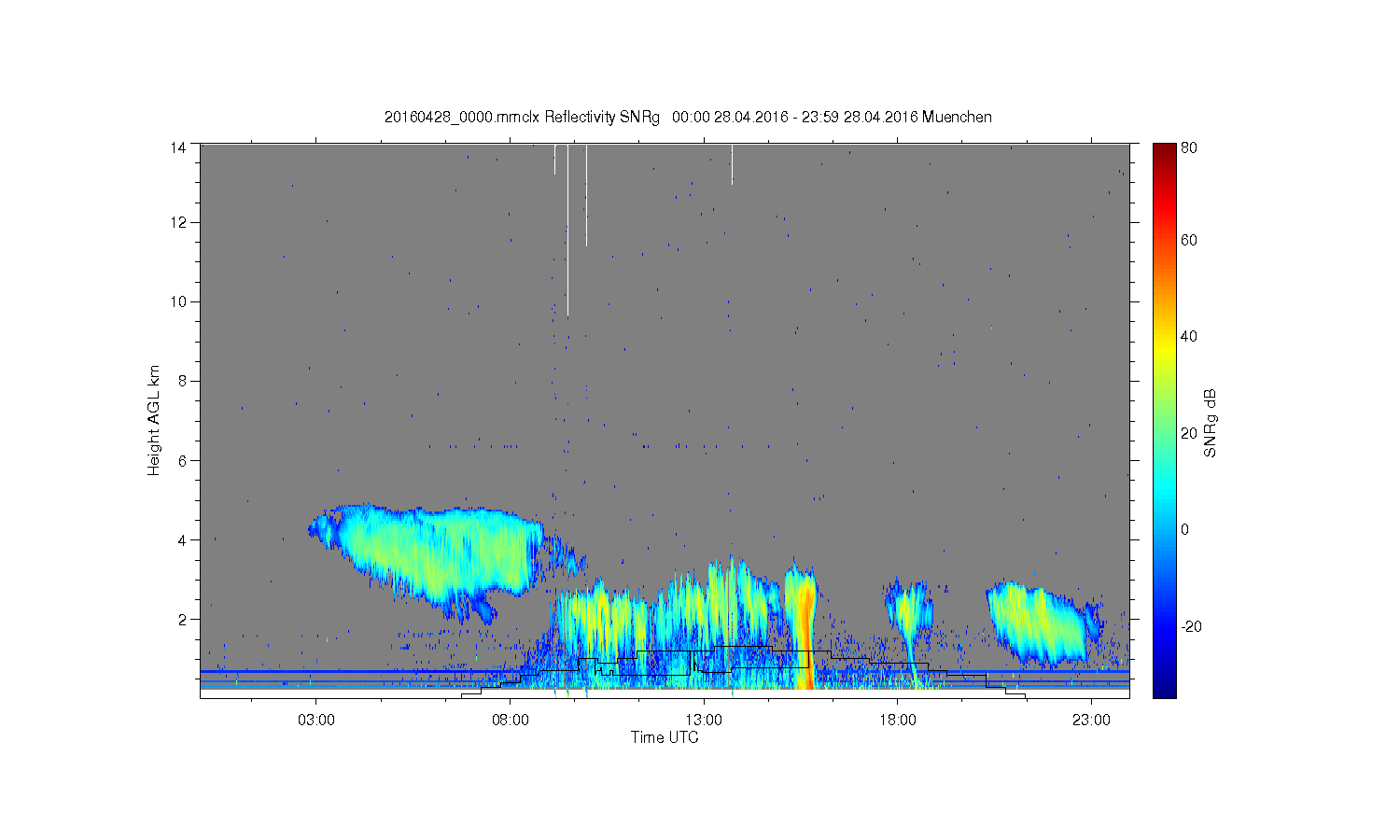
Task: Click the 03:00 time axis tick label
Action: pos(316,721)
